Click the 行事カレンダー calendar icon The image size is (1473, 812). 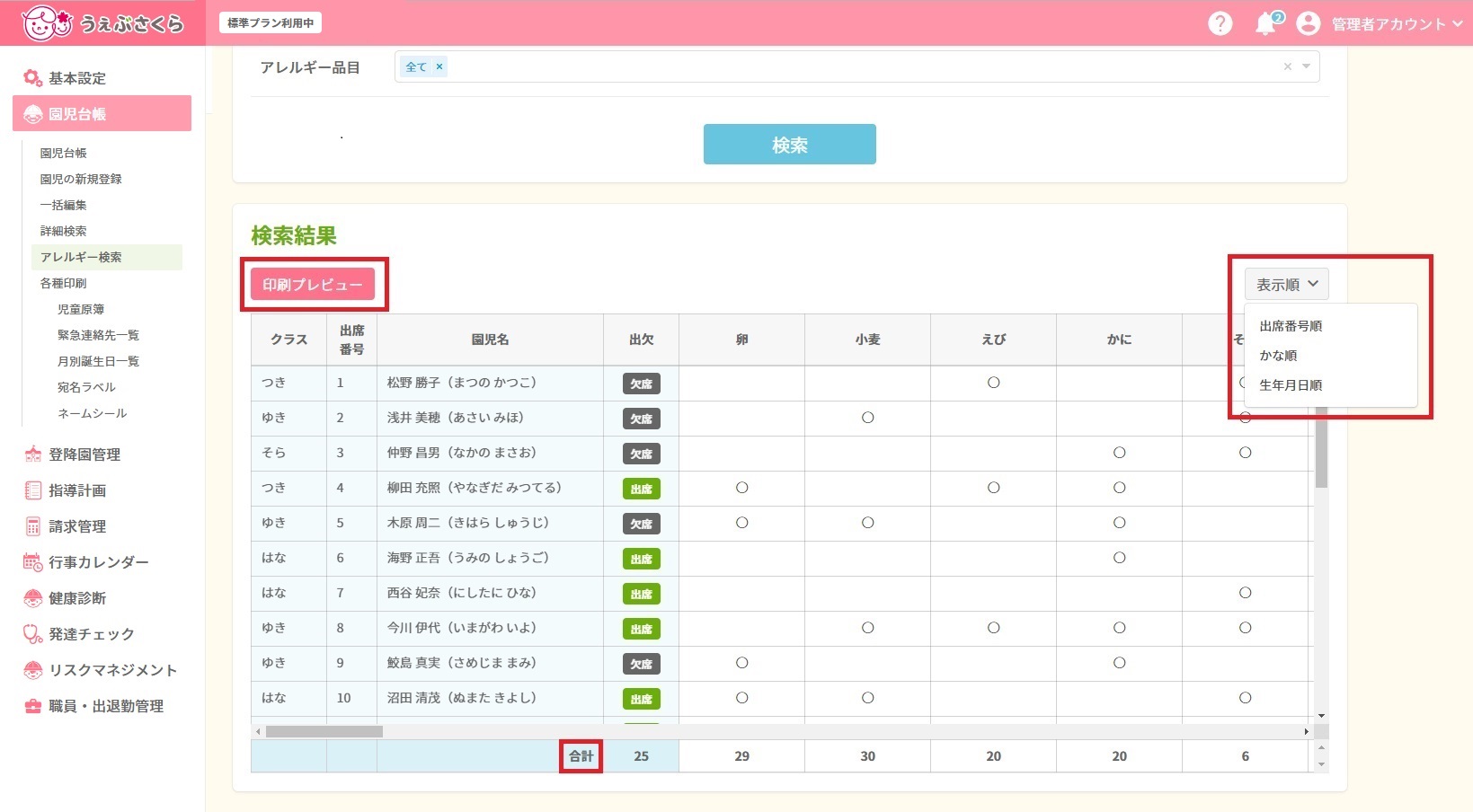[x=32, y=562]
